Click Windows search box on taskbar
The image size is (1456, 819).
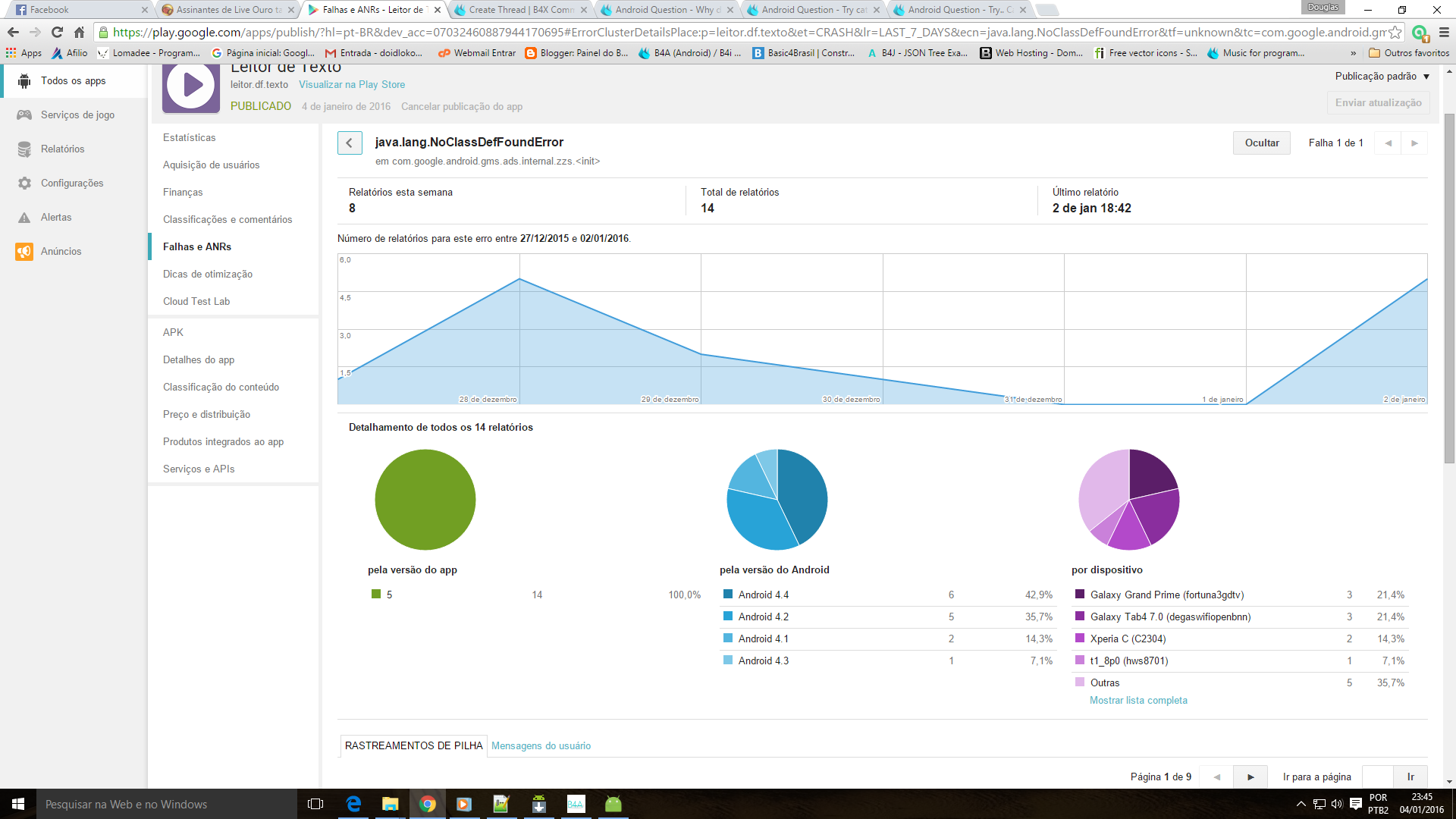point(167,804)
